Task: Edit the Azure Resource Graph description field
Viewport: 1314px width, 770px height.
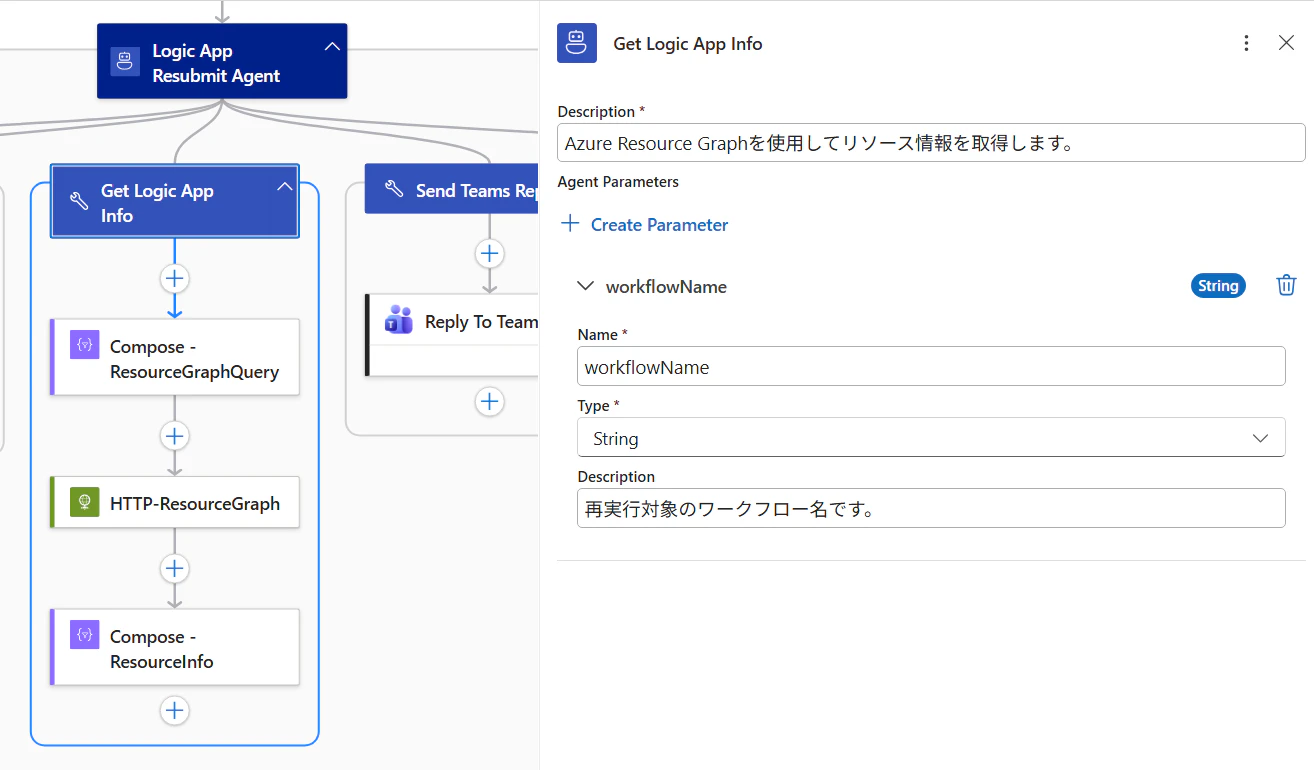Action: coord(931,143)
